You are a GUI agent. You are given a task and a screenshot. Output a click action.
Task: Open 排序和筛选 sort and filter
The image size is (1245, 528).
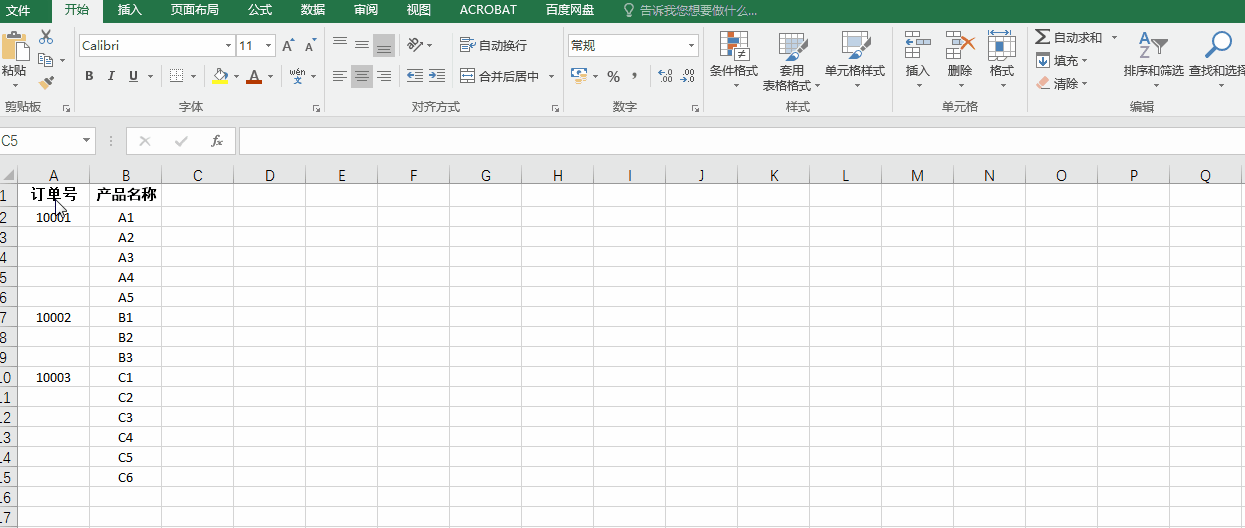[x=1153, y=59]
